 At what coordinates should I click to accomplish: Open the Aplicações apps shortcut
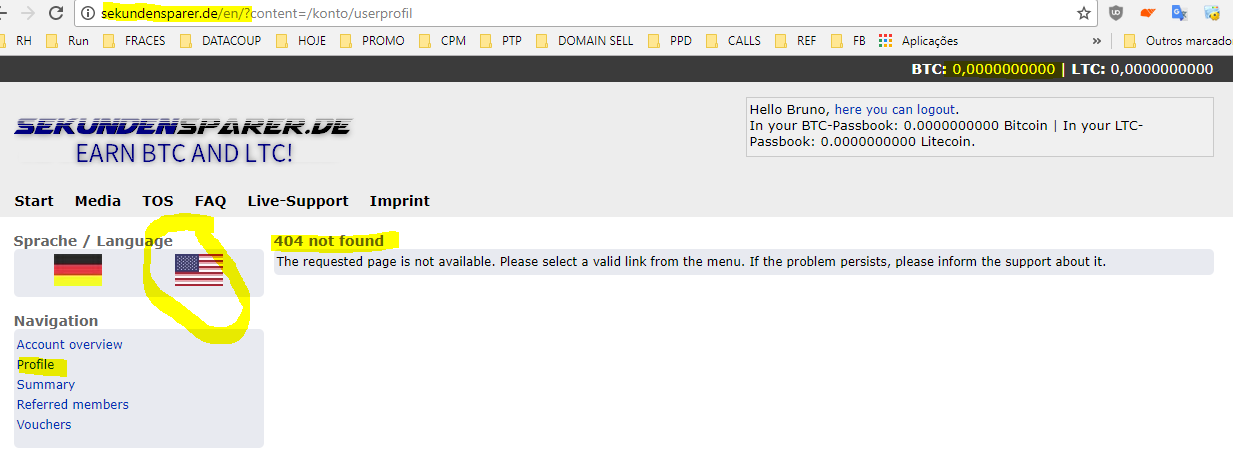click(x=918, y=41)
